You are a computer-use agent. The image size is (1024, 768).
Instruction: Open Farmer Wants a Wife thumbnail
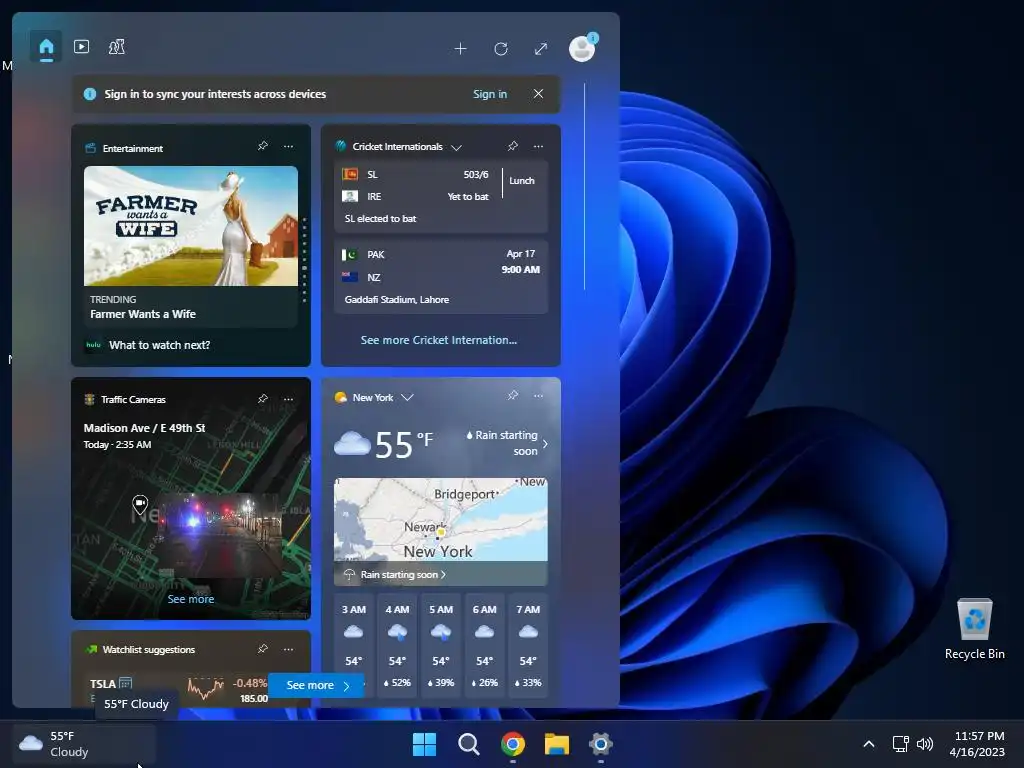(x=191, y=226)
